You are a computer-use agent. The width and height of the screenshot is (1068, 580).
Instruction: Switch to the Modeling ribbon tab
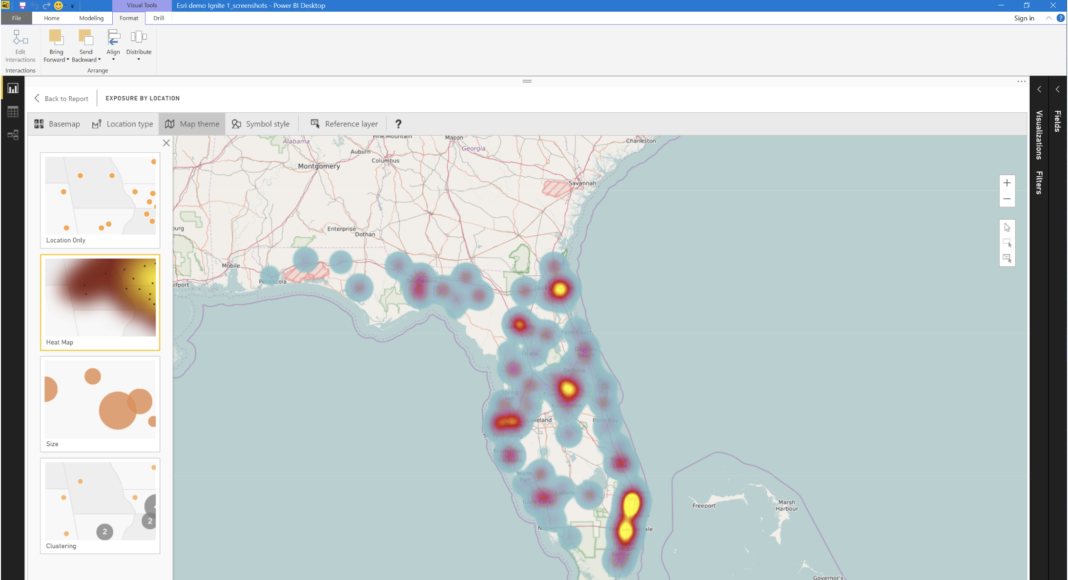(91, 18)
